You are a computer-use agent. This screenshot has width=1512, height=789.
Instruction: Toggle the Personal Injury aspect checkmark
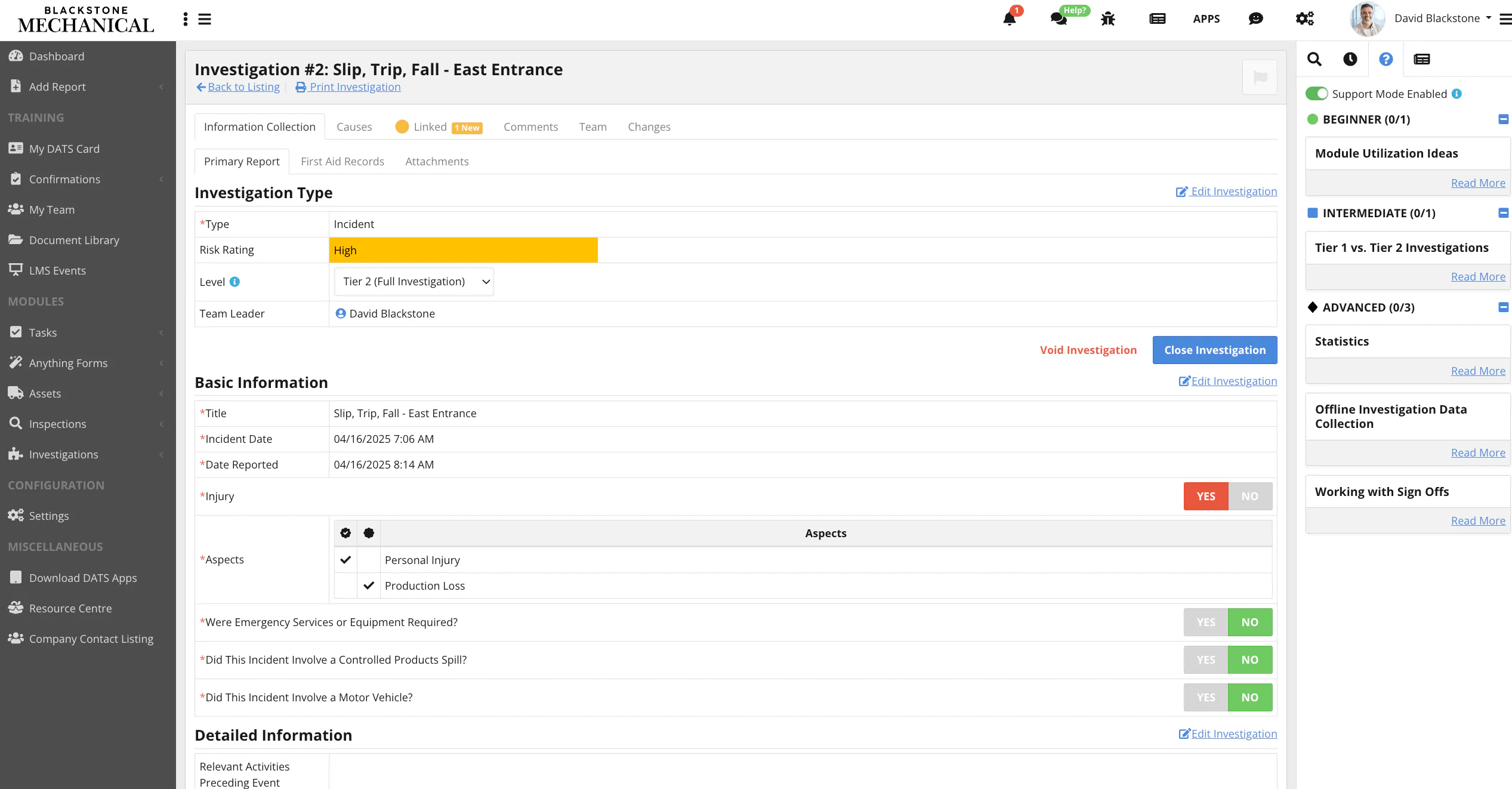click(345, 560)
